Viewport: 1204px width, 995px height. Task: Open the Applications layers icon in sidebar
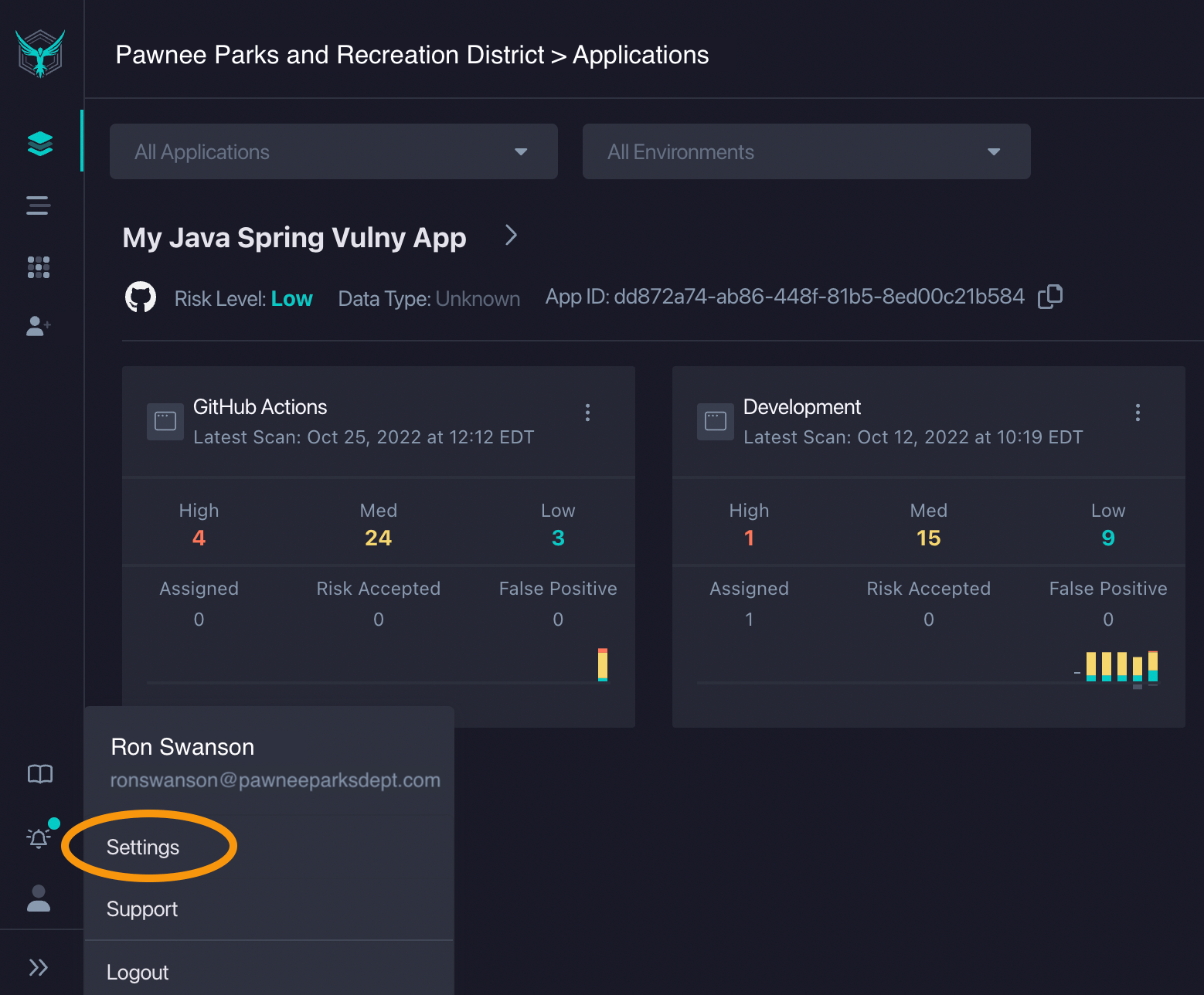click(39, 142)
